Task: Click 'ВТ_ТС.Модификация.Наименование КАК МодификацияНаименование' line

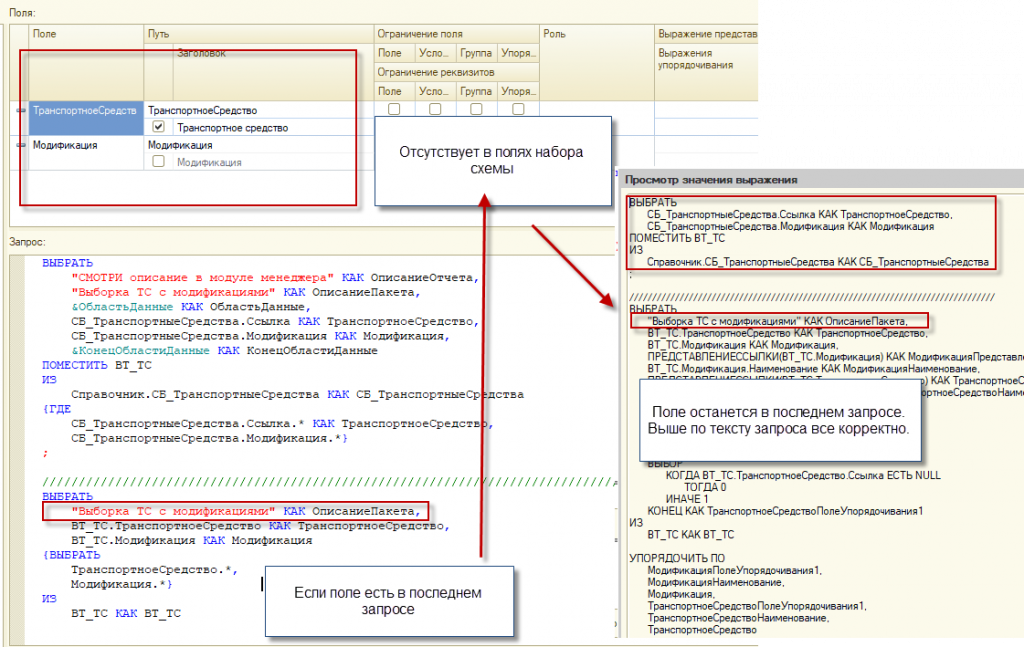Action: click(x=813, y=369)
